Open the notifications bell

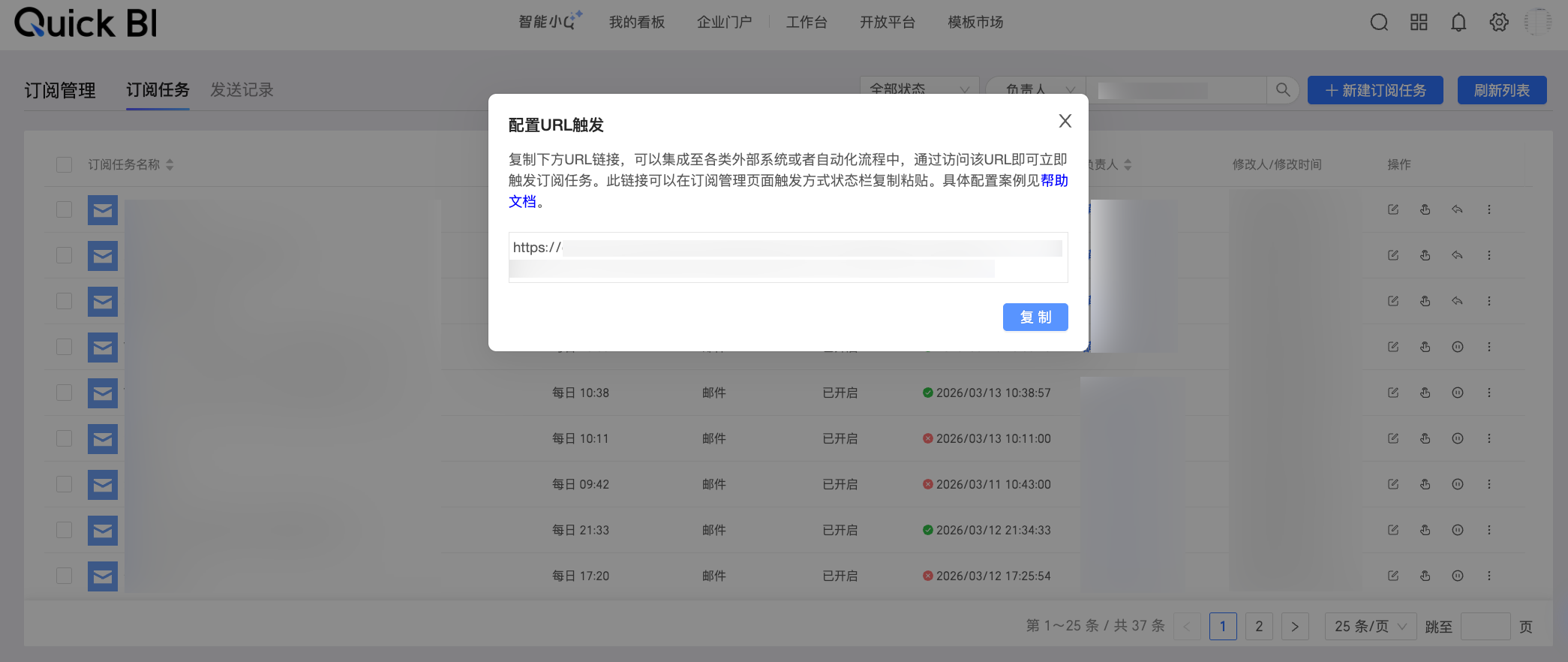click(x=1458, y=23)
